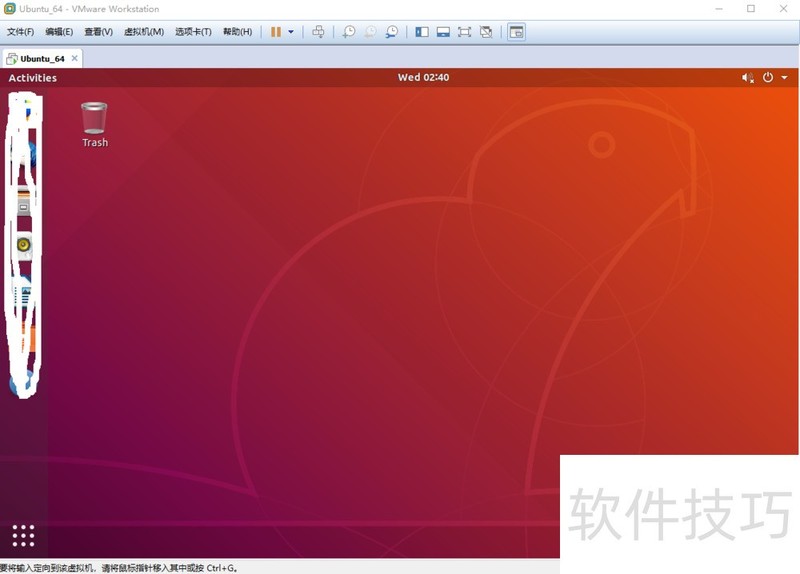Enter full screen mode
800x574 pixels.
pyautogui.click(x=464, y=32)
